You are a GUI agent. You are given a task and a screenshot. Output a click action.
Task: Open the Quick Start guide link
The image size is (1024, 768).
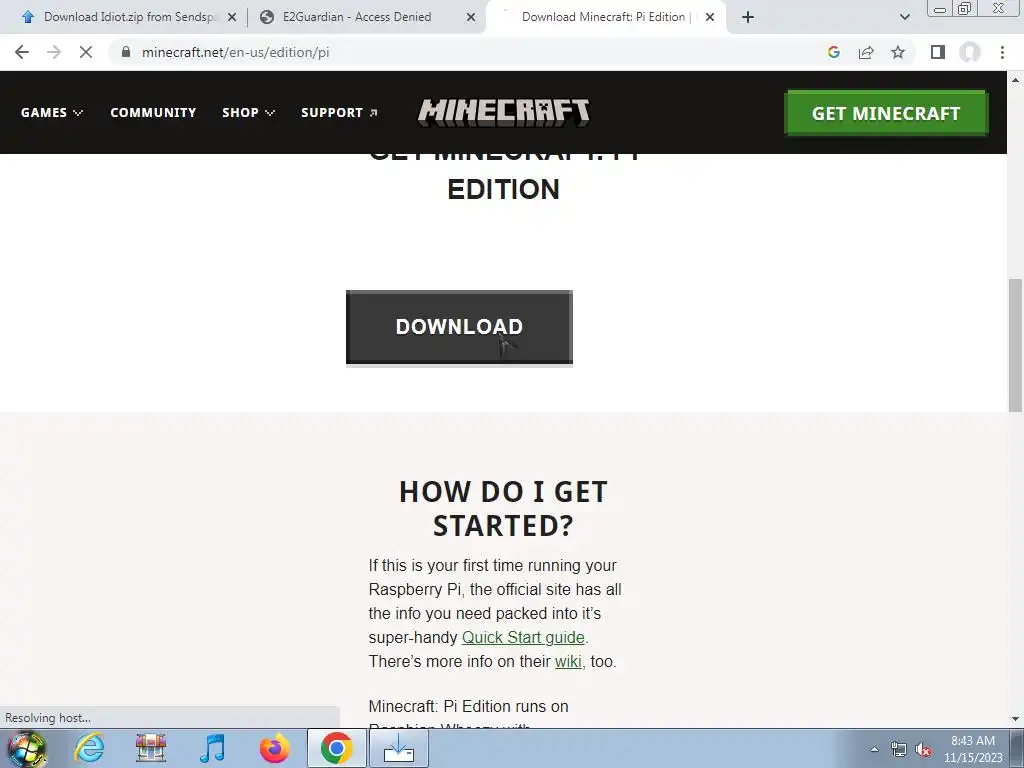[x=523, y=637]
